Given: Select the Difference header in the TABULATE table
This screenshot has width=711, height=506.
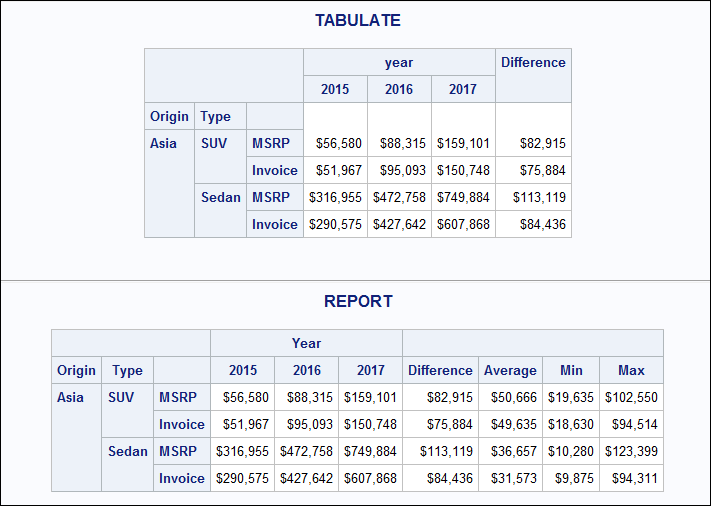Looking at the screenshot, I should (x=533, y=62).
